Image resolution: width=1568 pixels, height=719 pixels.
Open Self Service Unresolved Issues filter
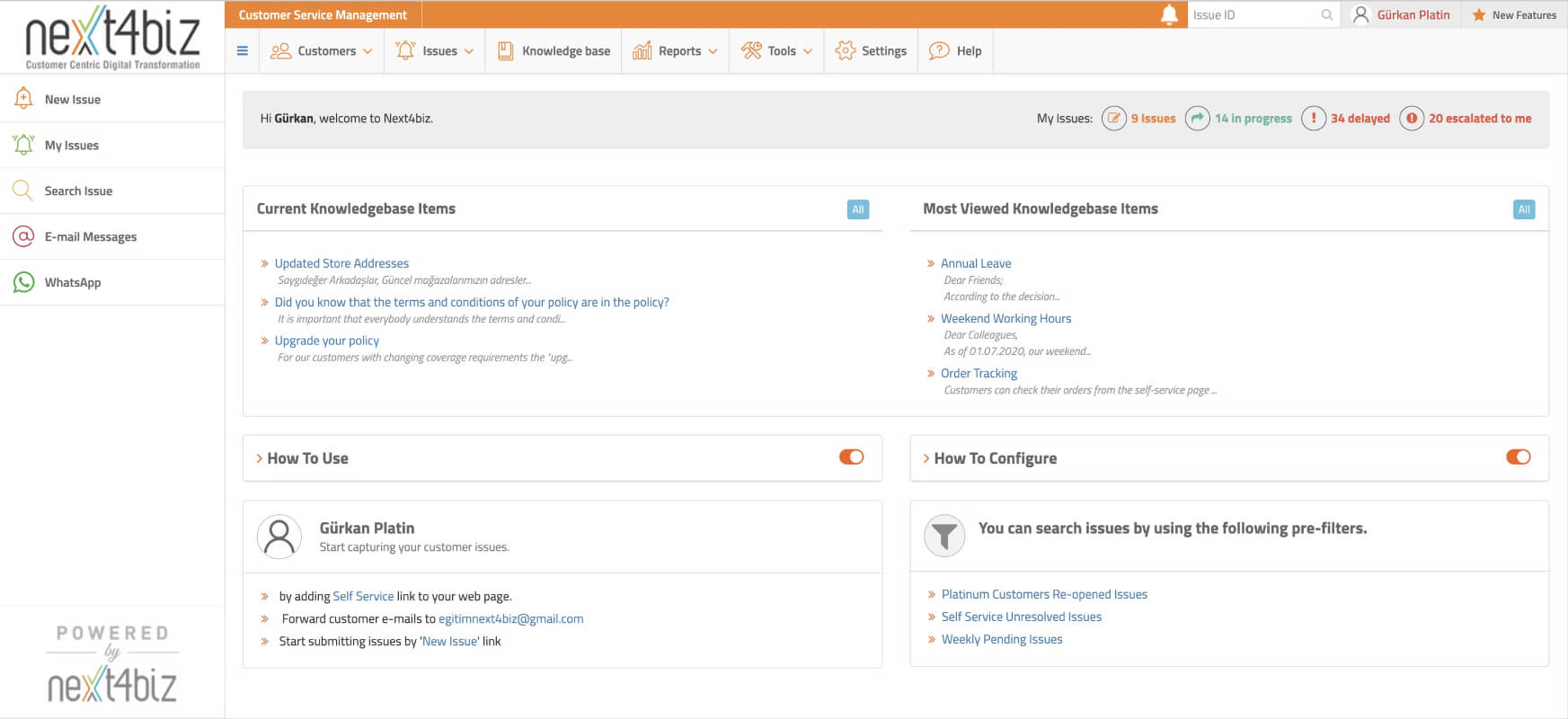[1022, 617]
